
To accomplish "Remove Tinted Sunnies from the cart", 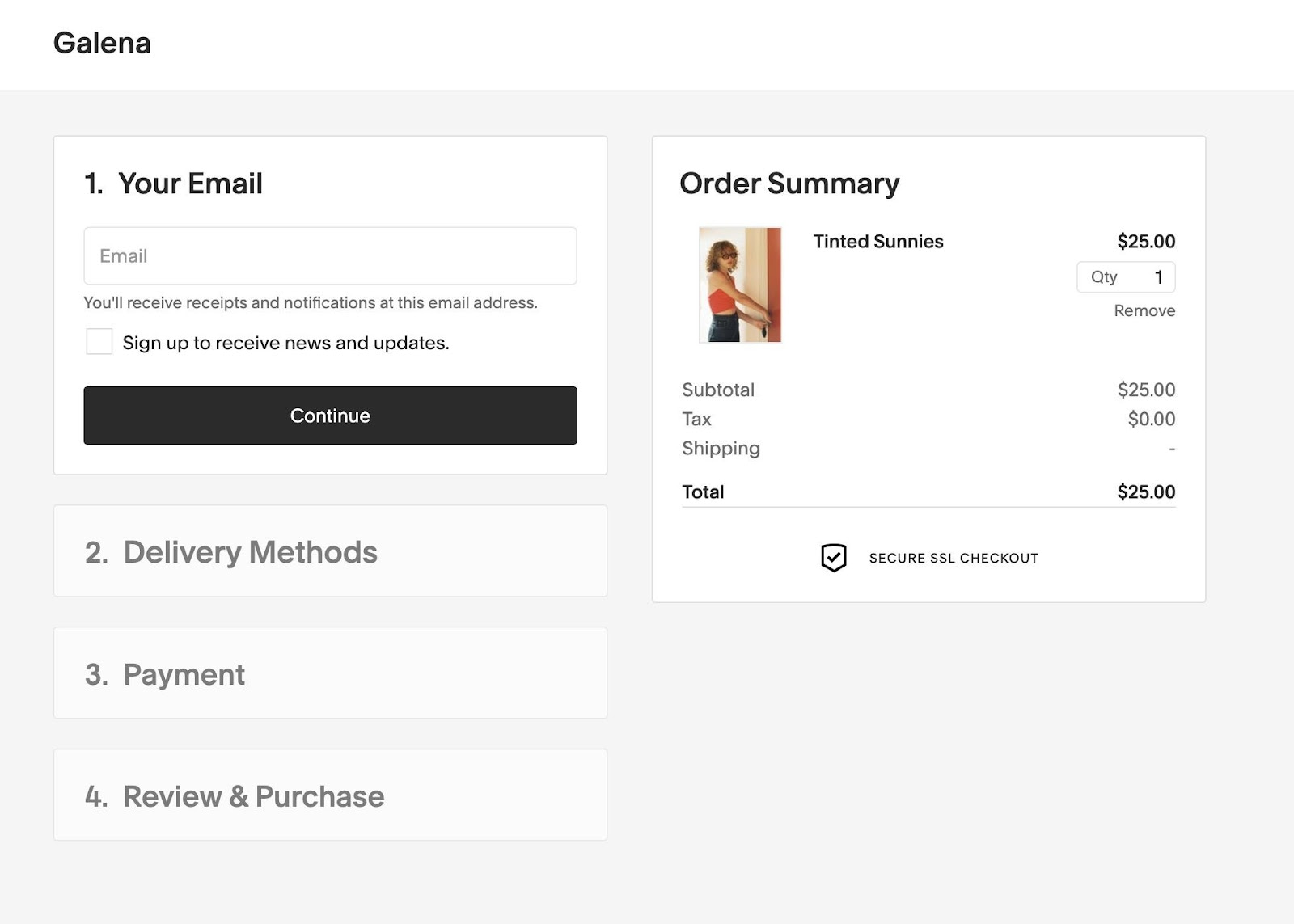I will coord(1144,310).
